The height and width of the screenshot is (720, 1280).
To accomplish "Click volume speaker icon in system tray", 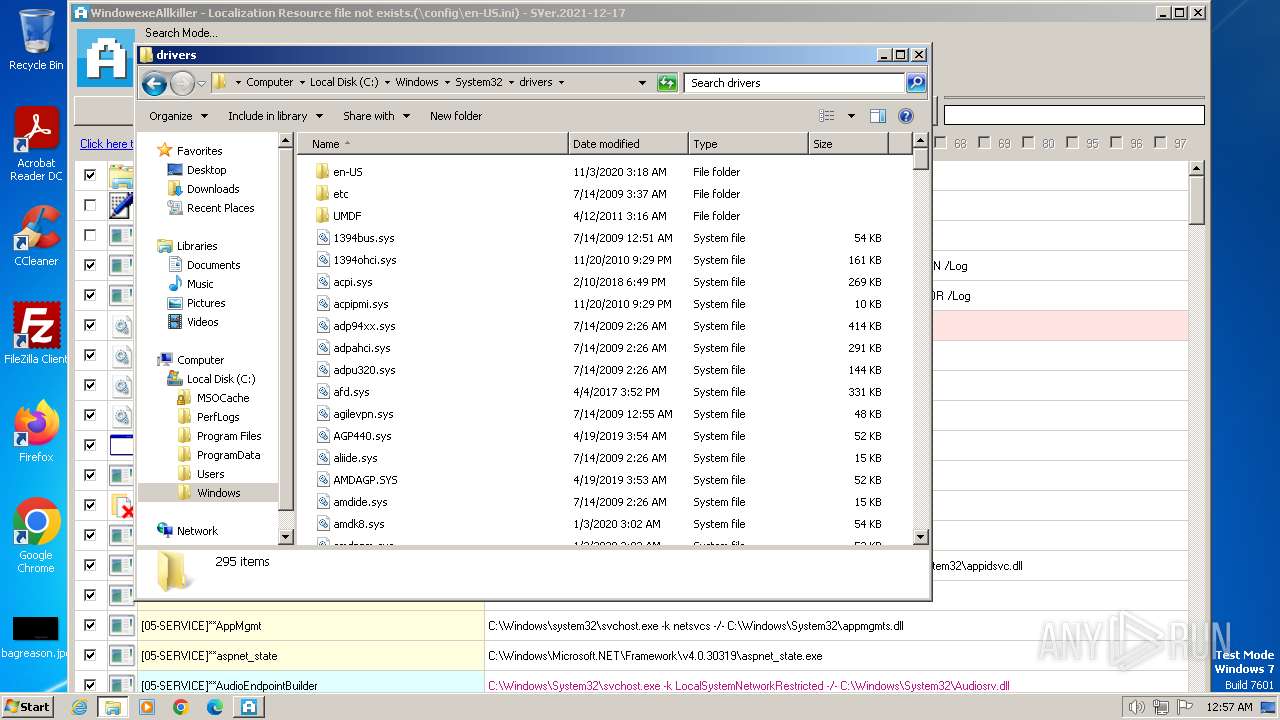I will (1136, 707).
